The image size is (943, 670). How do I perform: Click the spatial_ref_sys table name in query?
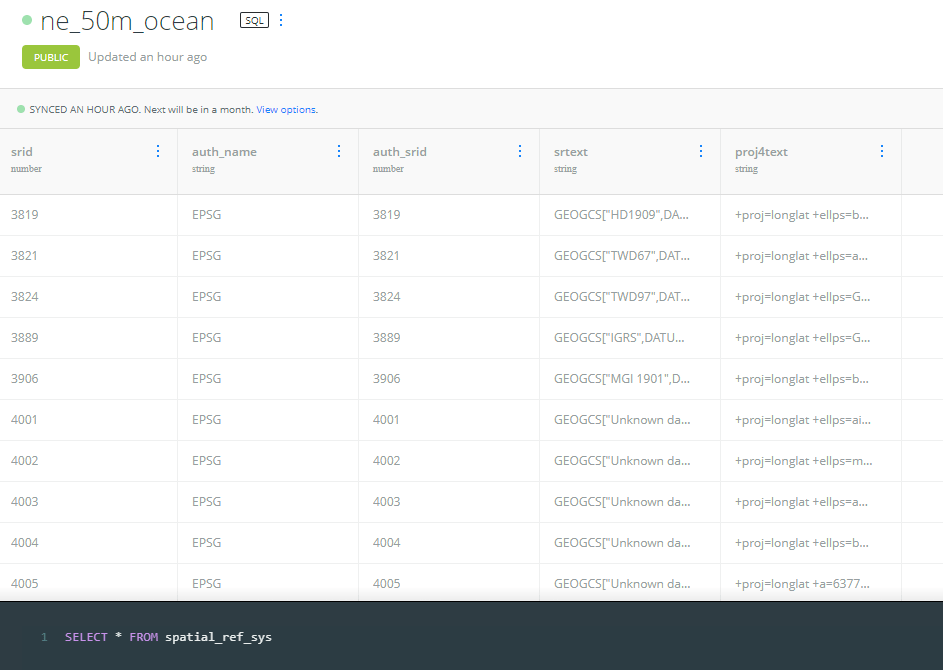(x=218, y=637)
